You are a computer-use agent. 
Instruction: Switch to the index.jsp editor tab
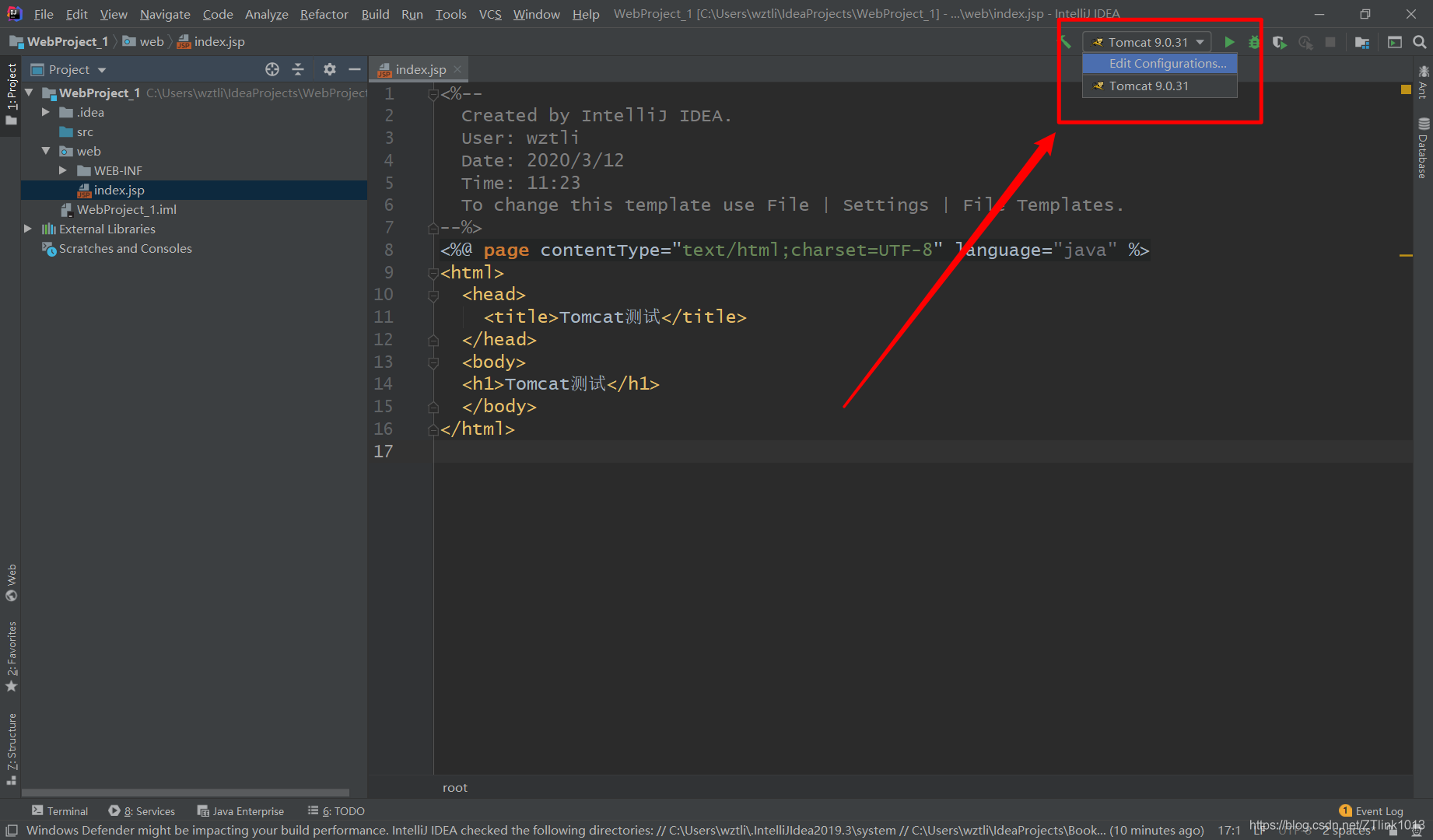tap(420, 69)
